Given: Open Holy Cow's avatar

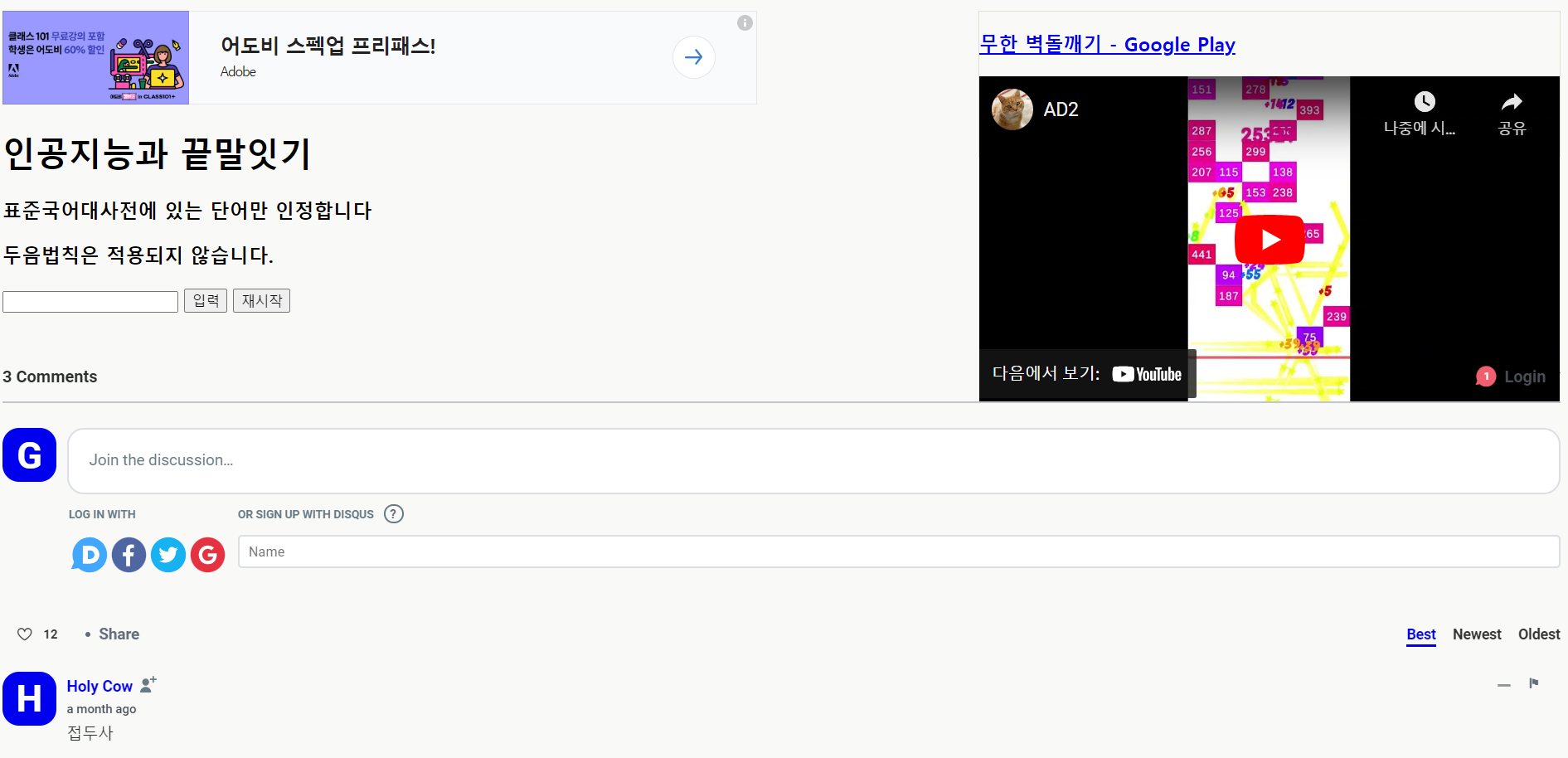Looking at the screenshot, I should (x=29, y=699).
